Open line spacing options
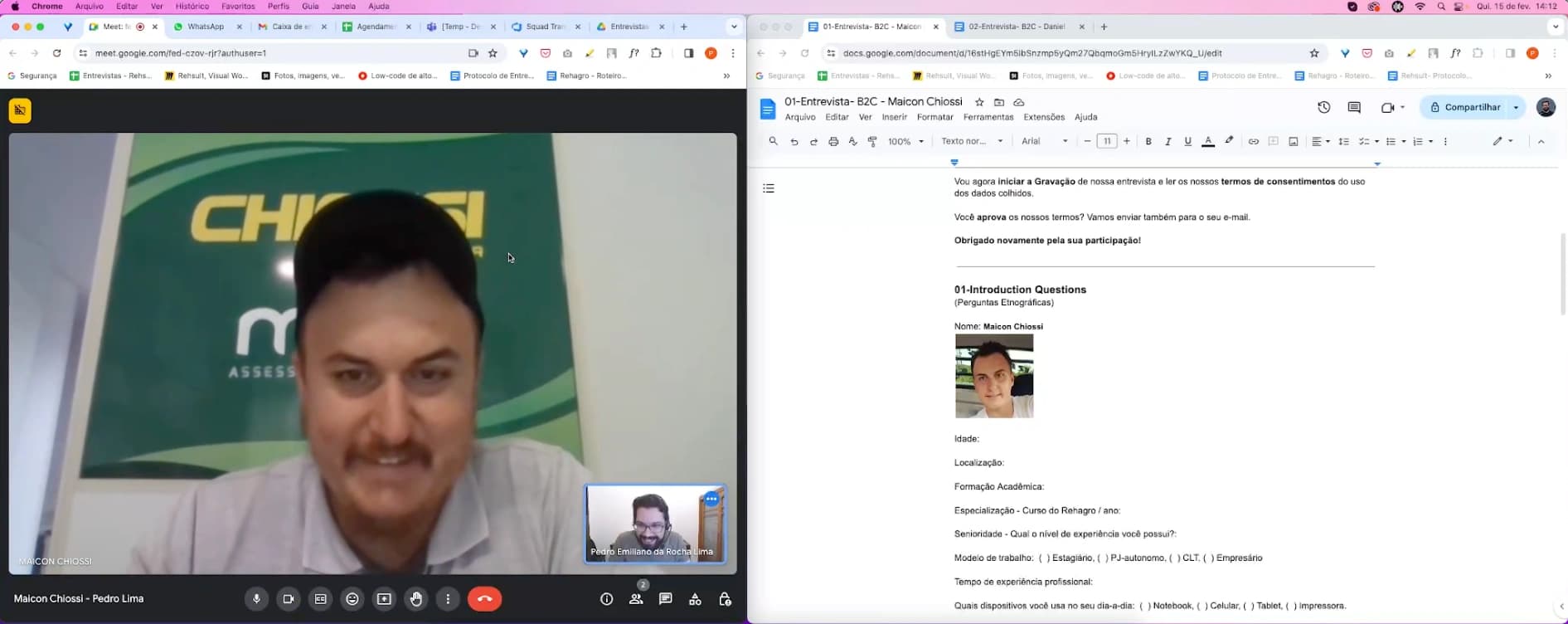The height and width of the screenshot is (624, 1568). 1343,141
